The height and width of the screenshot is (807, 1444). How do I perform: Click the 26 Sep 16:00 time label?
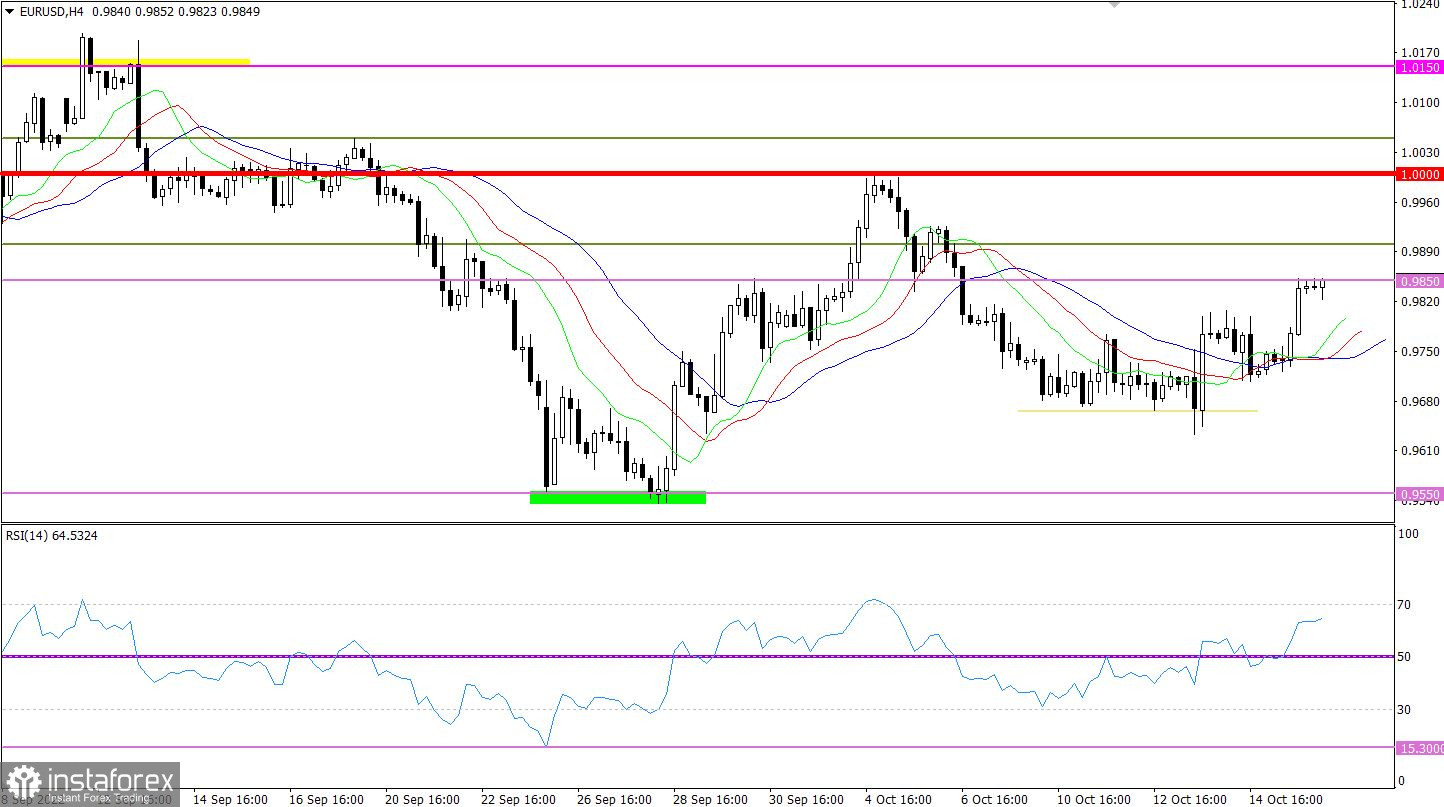click(614, 799)
